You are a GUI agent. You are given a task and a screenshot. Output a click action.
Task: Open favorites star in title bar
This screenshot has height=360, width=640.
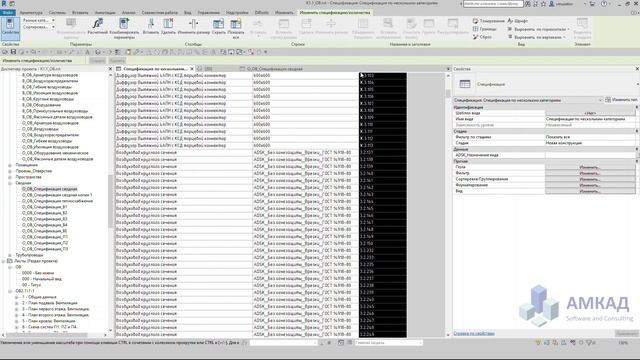[x=543, y=4]
